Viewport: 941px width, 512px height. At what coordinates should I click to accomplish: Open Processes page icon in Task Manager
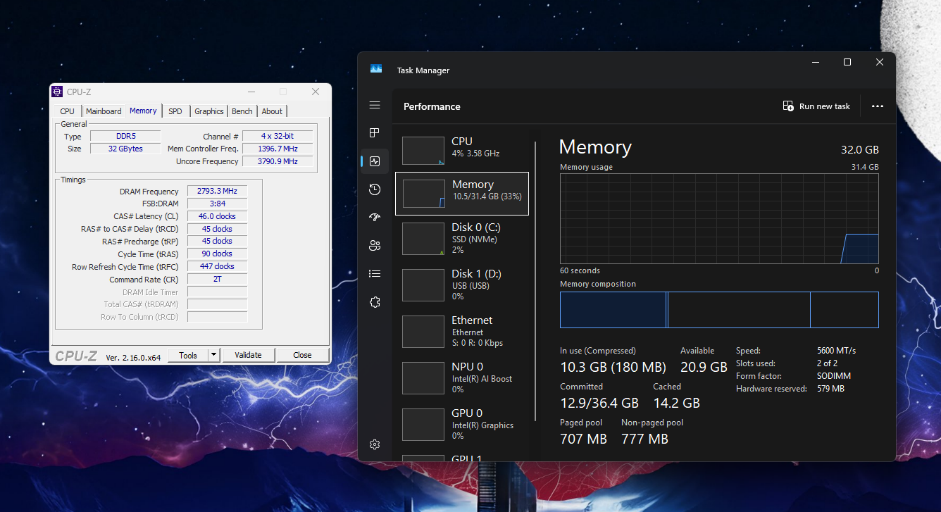(x=374, y=133)
